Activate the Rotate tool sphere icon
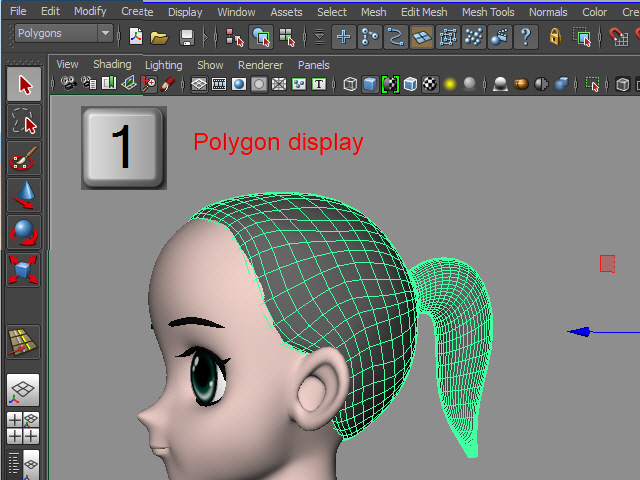 pos(24,232)
